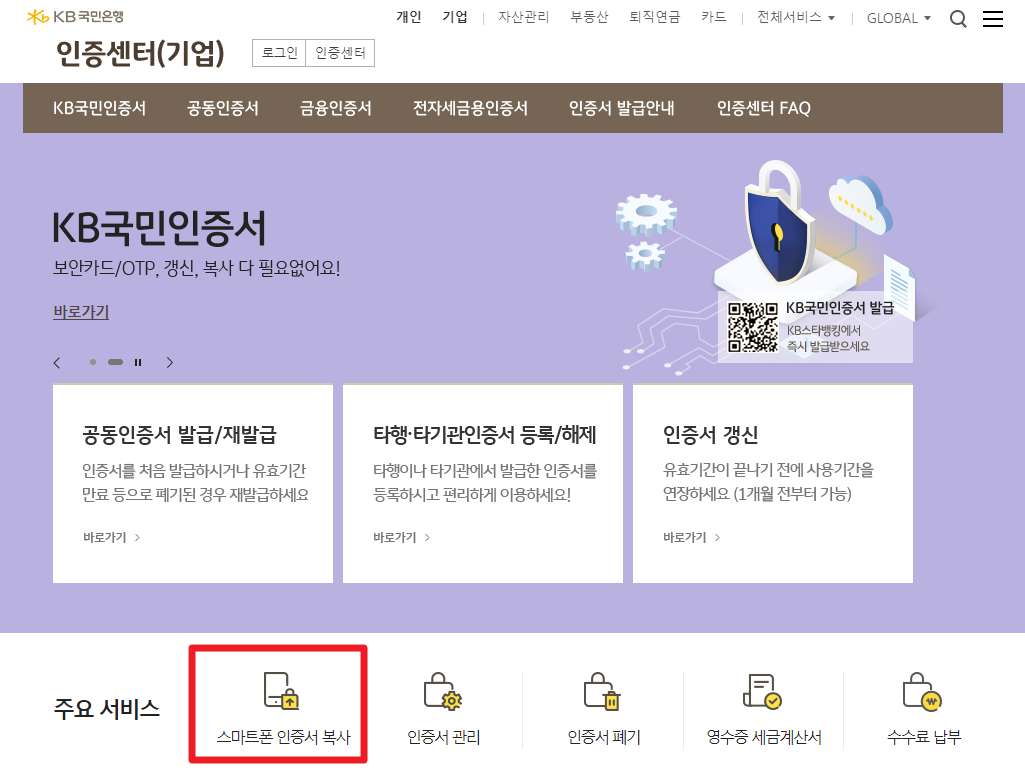Click the 인증서 갱신 card title
1025x770 pixels.
[711, 435]
